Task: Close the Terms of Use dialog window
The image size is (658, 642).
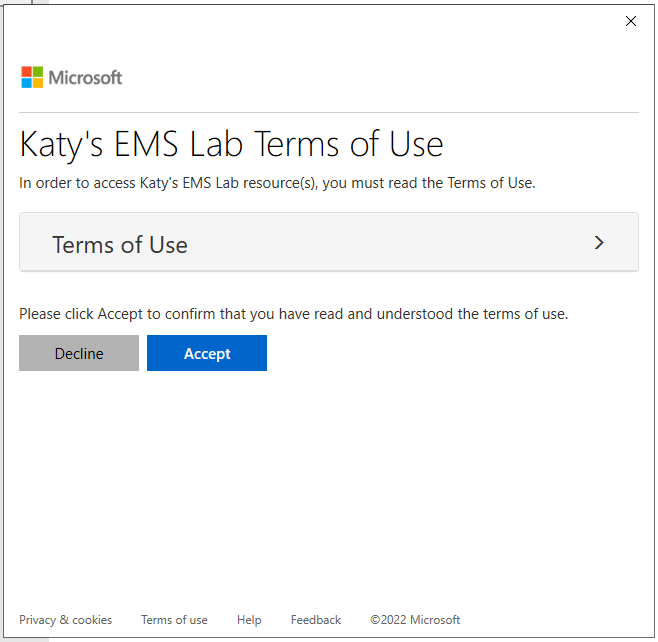Action: (x=631, y=21)
